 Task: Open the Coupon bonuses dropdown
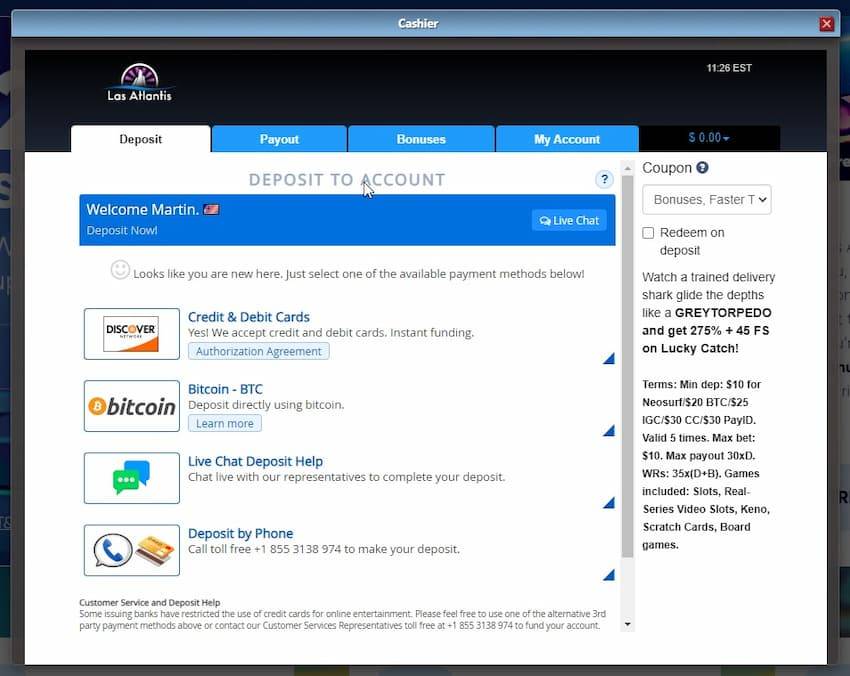(x=707, y=200)
